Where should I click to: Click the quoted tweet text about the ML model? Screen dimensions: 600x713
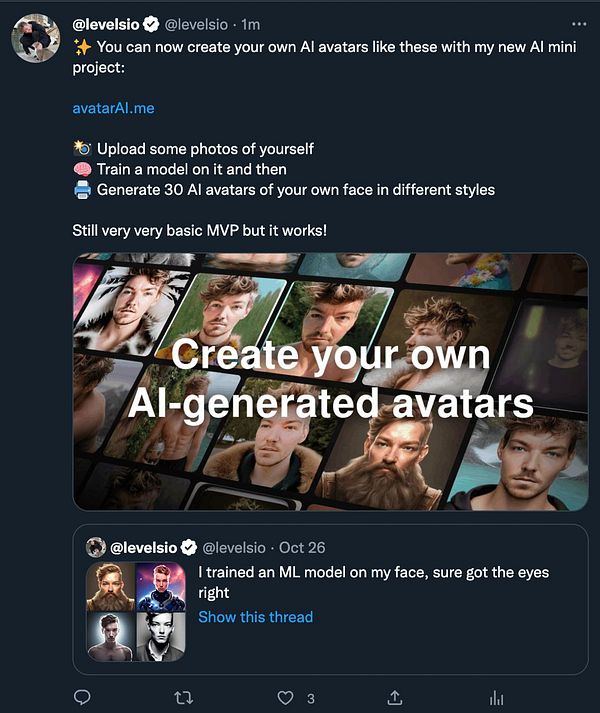(373, 582)
